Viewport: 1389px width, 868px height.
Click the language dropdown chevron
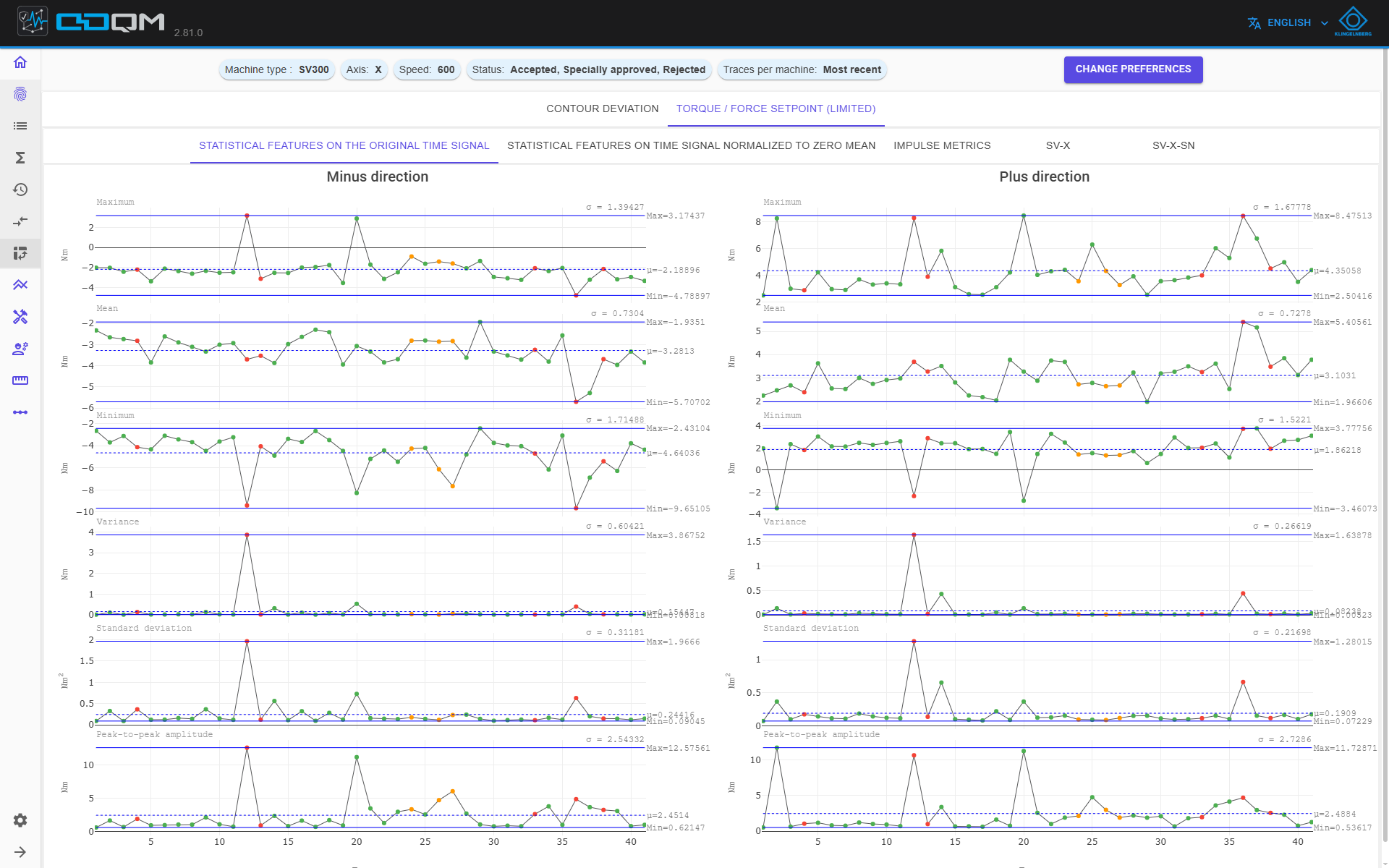(x=1325, y=23)
